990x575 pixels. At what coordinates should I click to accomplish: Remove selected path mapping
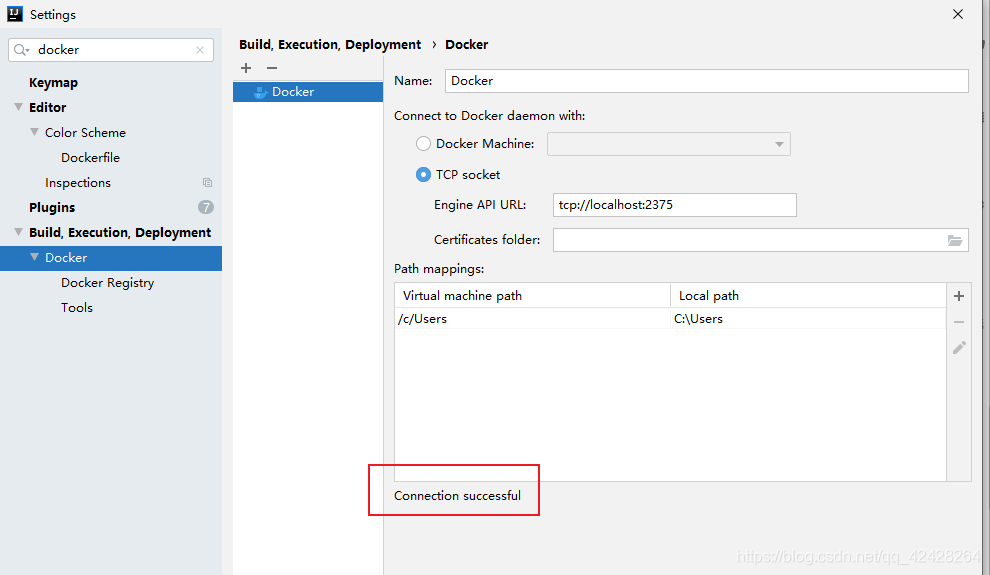958,322
